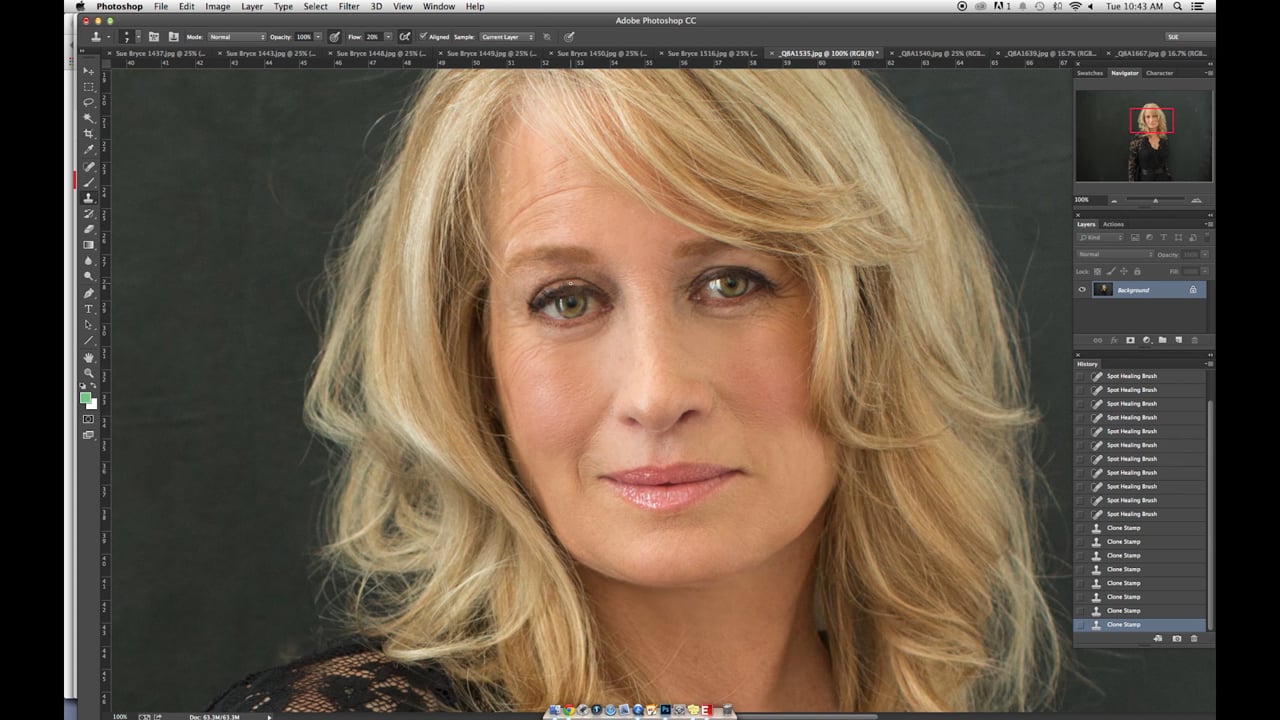Select the History Brush tool
The image size is (1280, 720).
[89, 213]
